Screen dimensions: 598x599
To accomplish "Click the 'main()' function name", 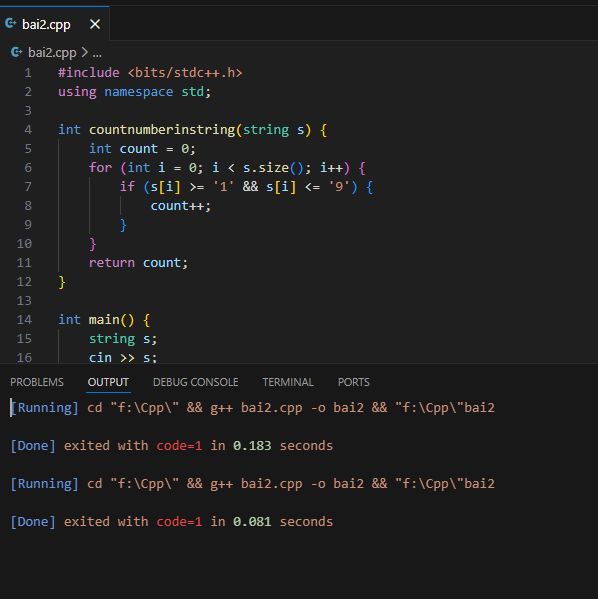I will pos(112,320).
